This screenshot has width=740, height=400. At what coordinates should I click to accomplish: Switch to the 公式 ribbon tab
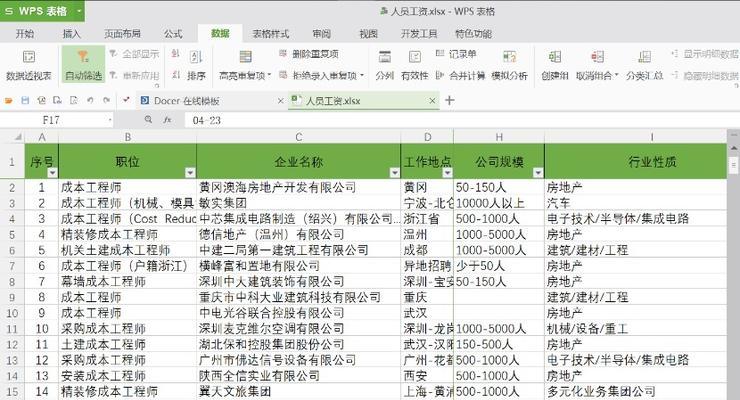[x=173, y=33]
